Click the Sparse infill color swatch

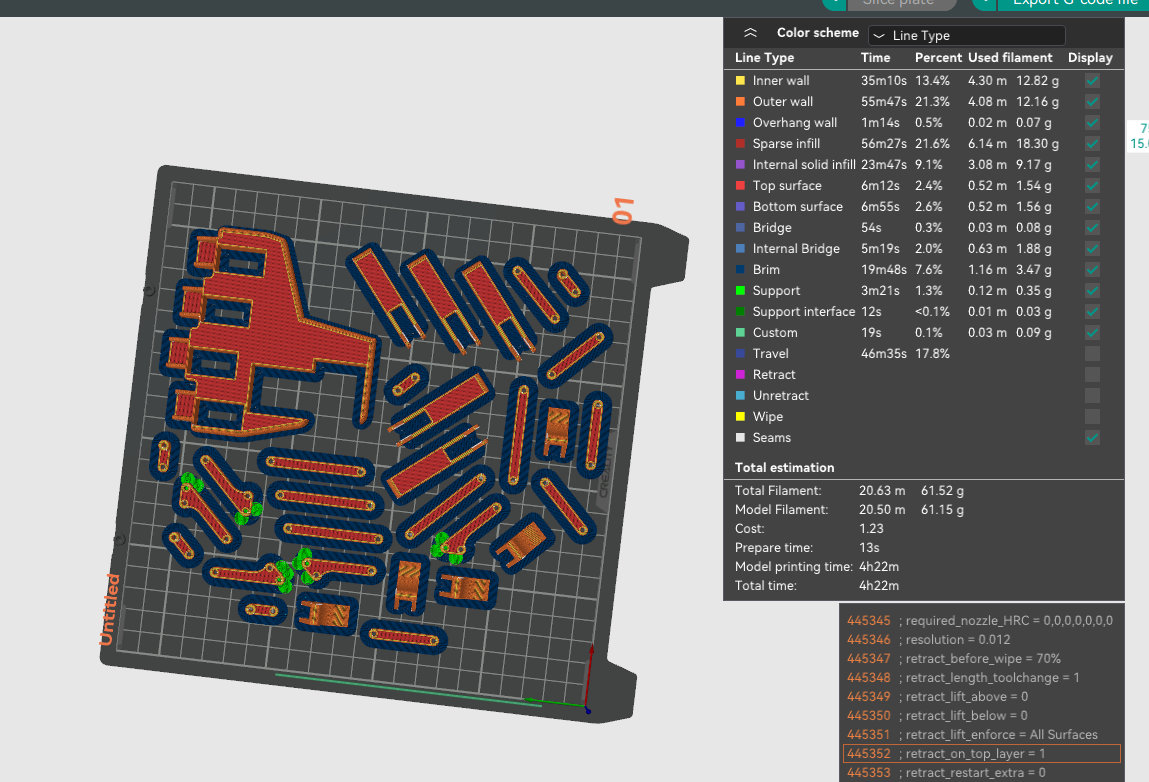click(x=740, y=144)
